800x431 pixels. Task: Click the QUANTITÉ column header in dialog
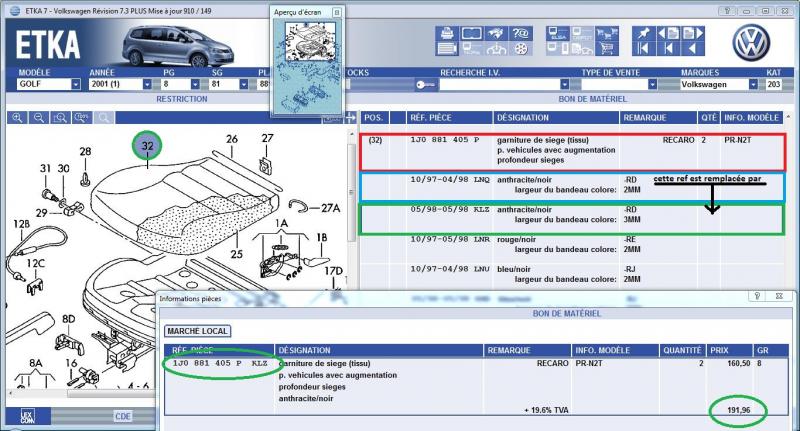(682, 350)
